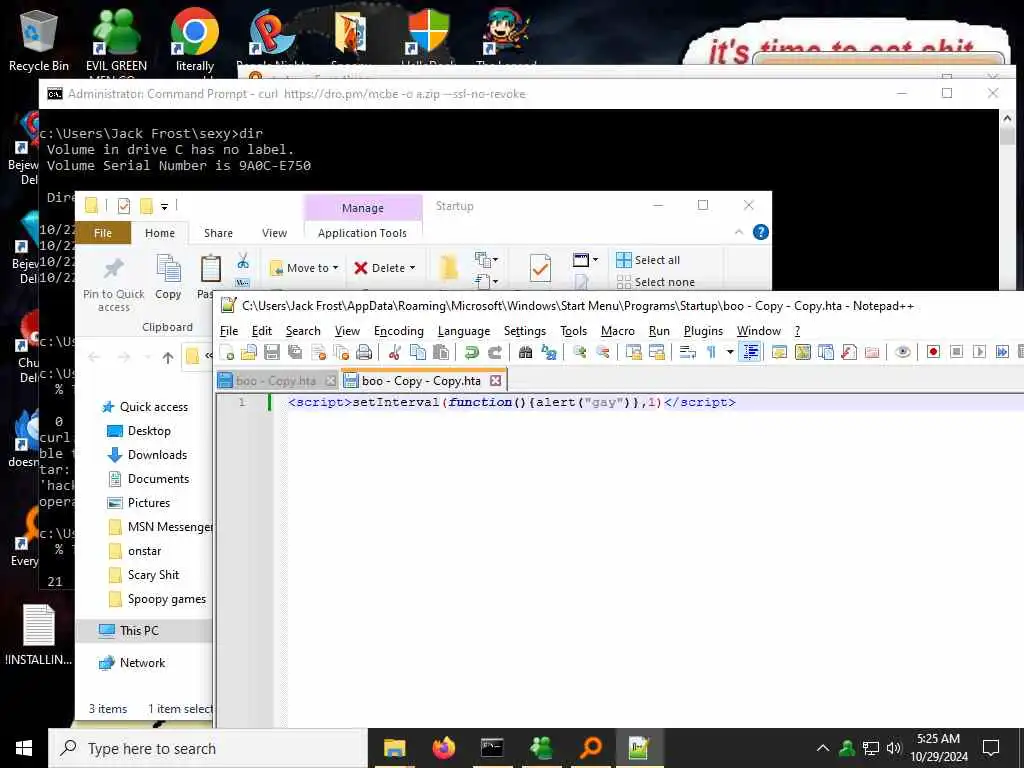Open Explorer Help with the question icon

pos(761,232)
